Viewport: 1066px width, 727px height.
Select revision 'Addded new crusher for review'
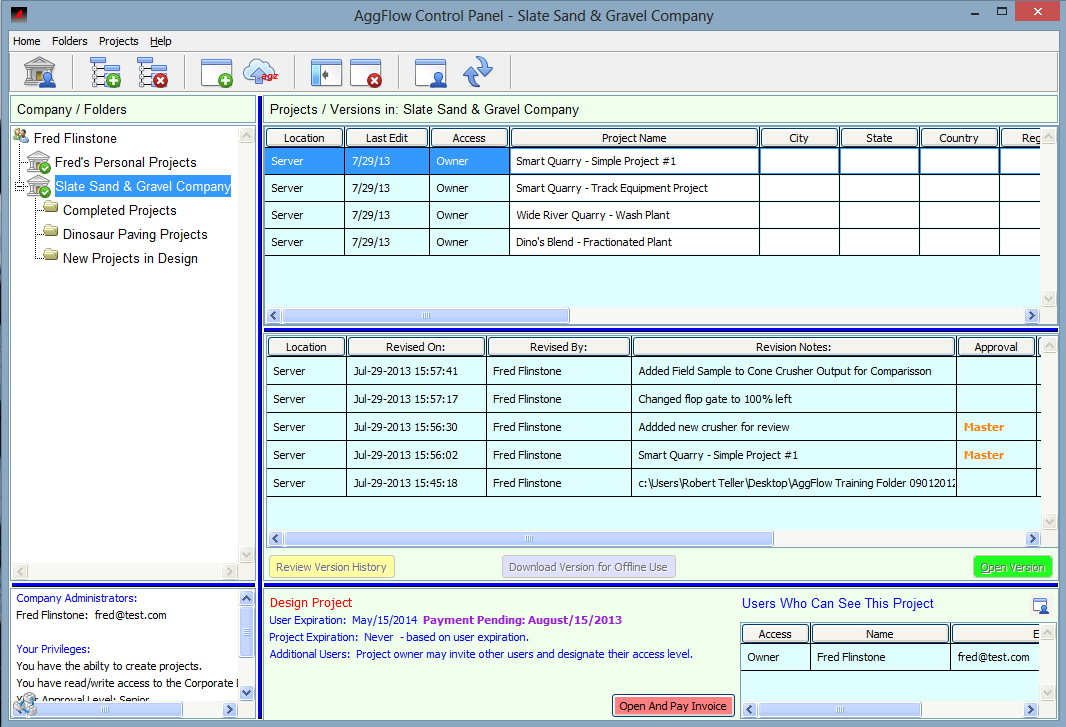click(x=653, y=427)
